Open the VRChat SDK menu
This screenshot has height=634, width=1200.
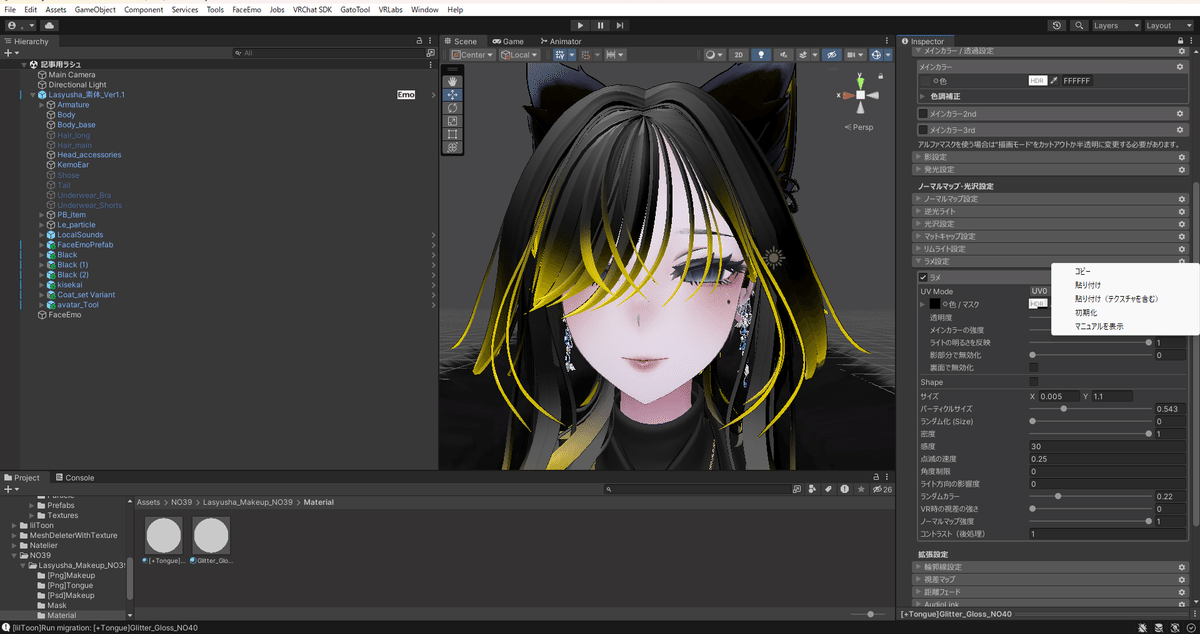[312, 9]
